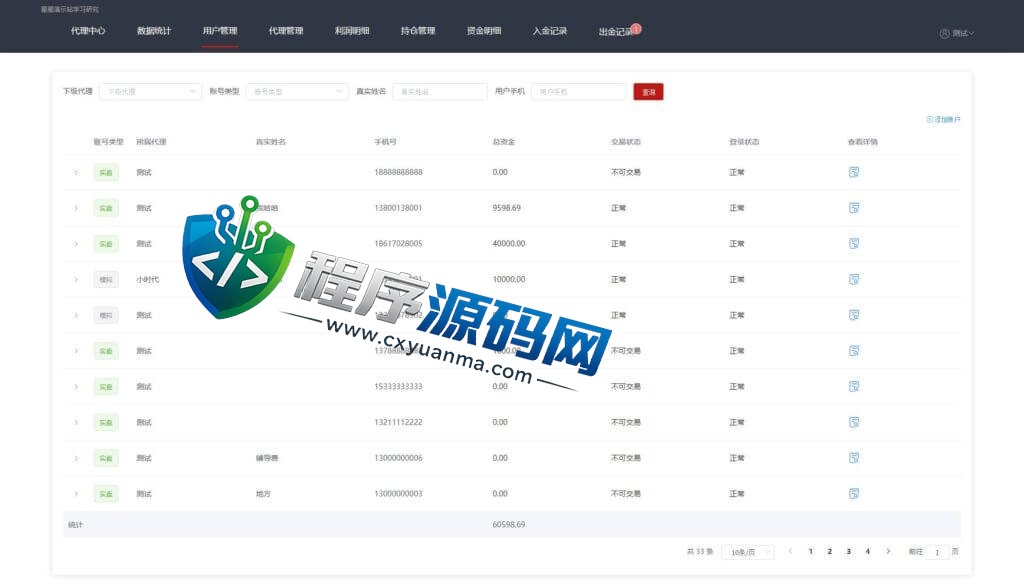Image resolution: width=1024 pixels, height=586 pixels.
Task: Open details icon for phone 13211112222
Action: [x=854, y=422]
